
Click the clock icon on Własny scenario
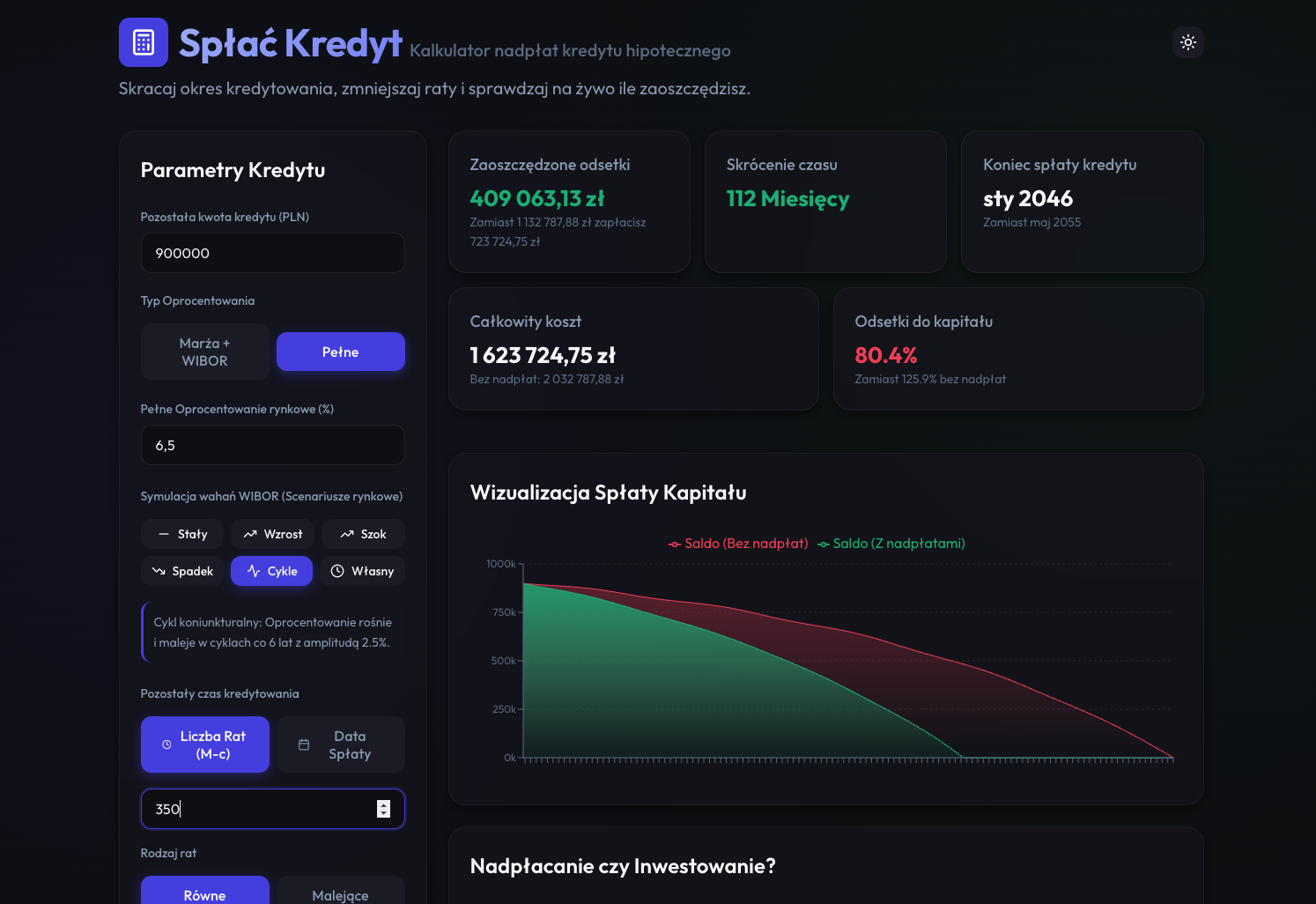tap(337, 572)
